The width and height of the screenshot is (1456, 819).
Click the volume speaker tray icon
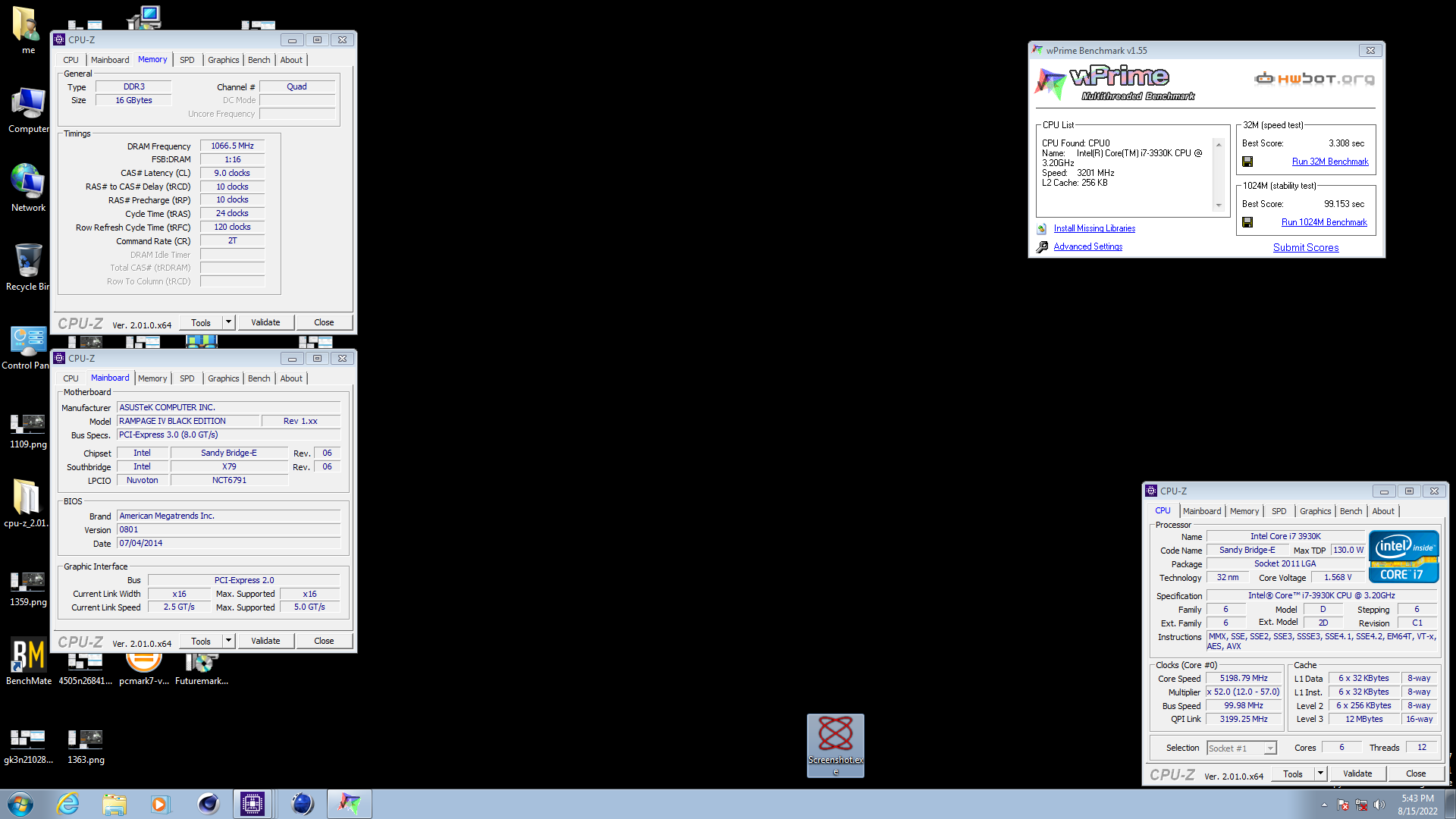1379,805
